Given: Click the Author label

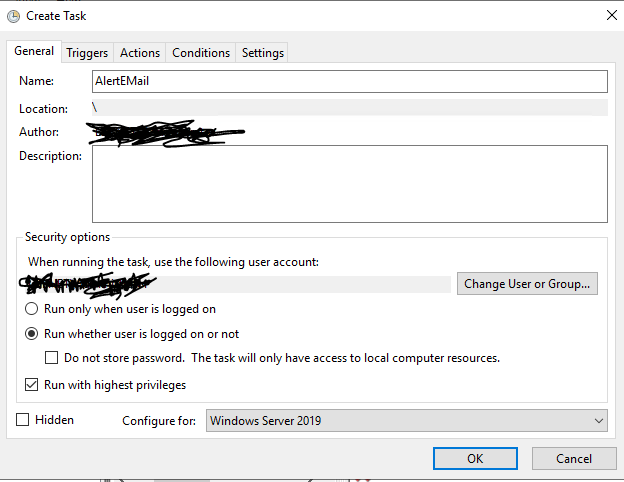Looking at the screenshot, I should (x=39, y=132).
